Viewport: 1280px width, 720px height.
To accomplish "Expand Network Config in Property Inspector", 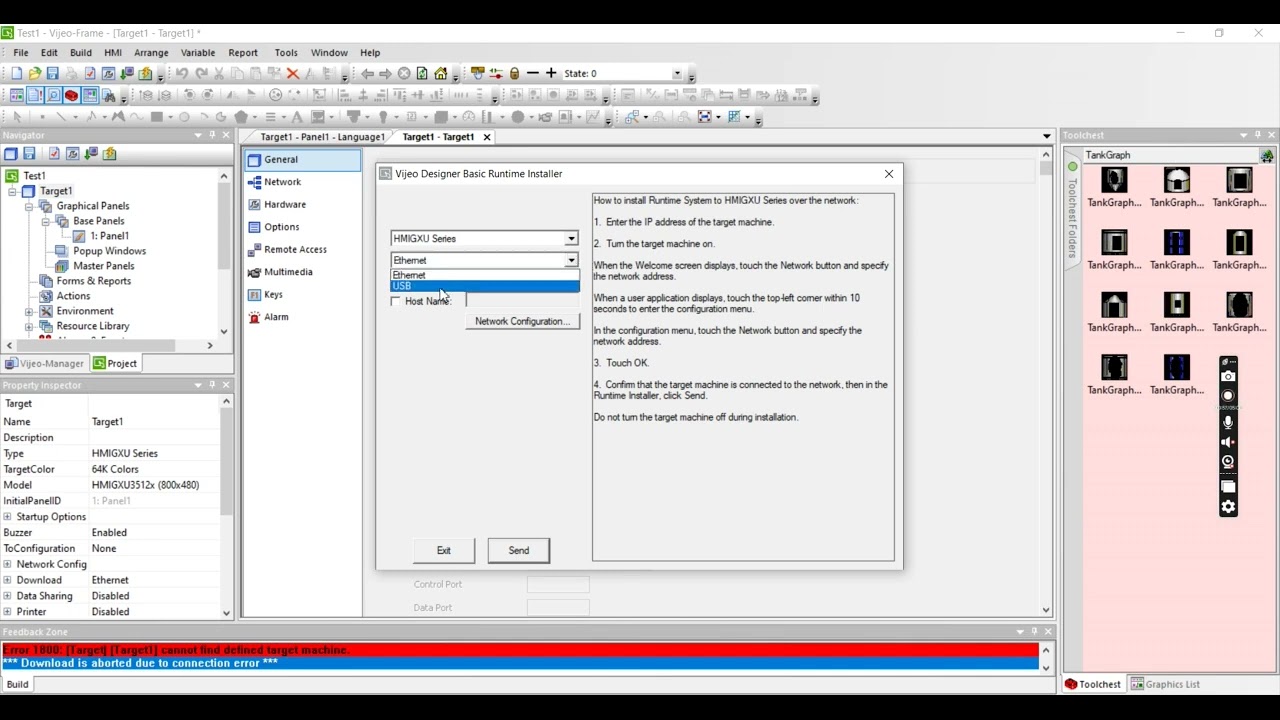I will [7, 564].
